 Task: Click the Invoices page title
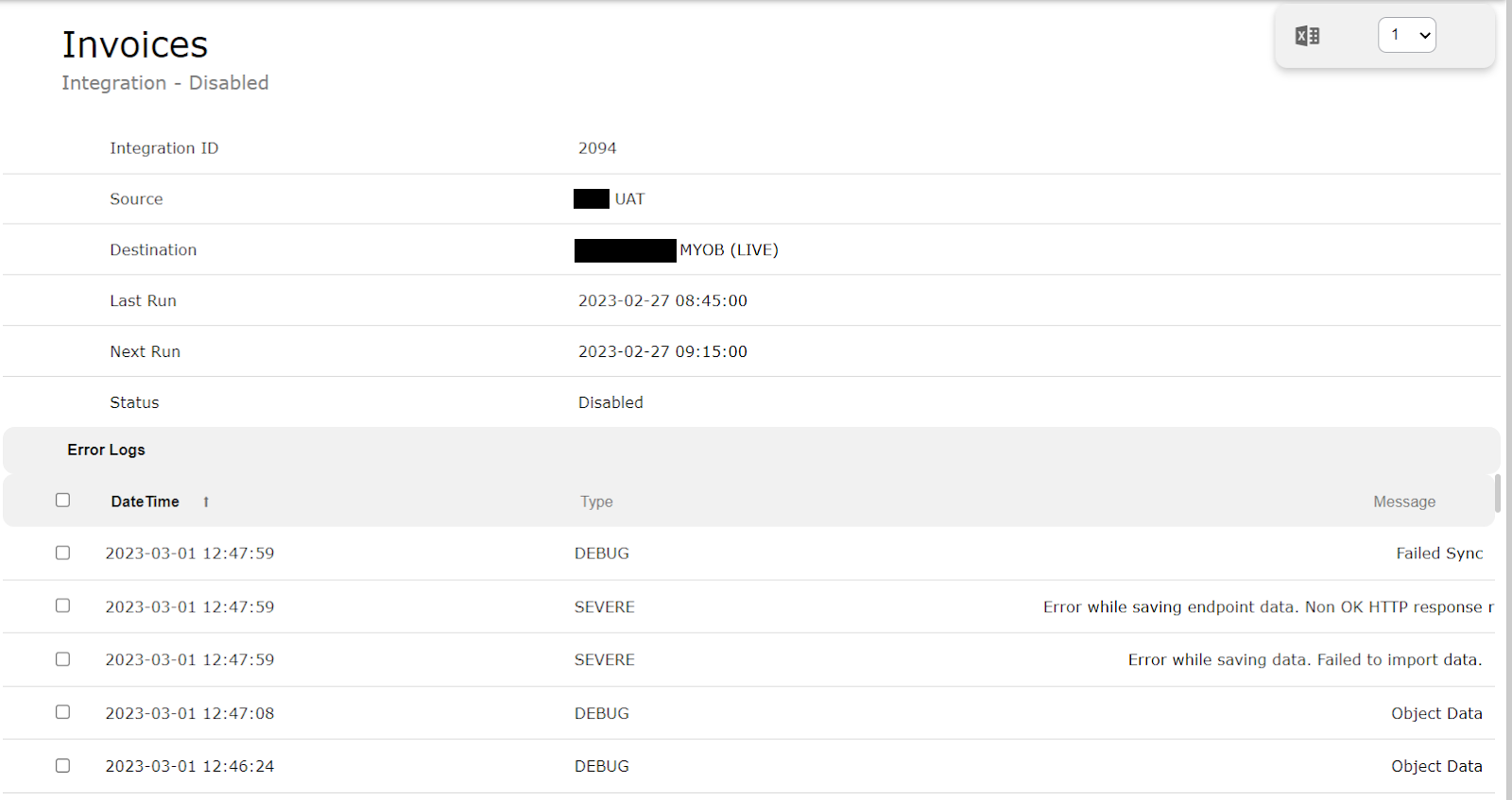pyautogui.click(x=135, y=44)
